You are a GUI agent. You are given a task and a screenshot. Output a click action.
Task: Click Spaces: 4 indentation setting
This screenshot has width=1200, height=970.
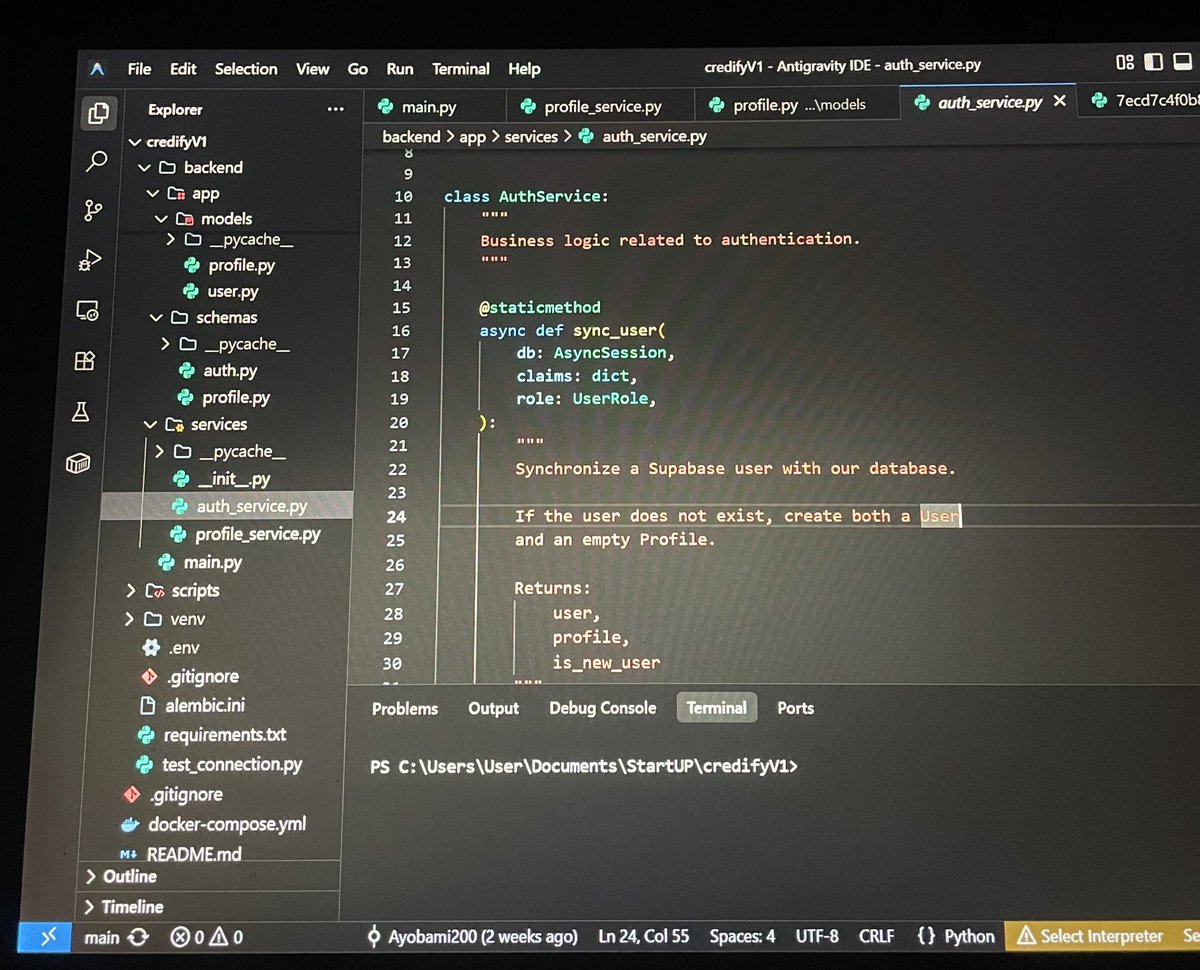click(742, 936)
